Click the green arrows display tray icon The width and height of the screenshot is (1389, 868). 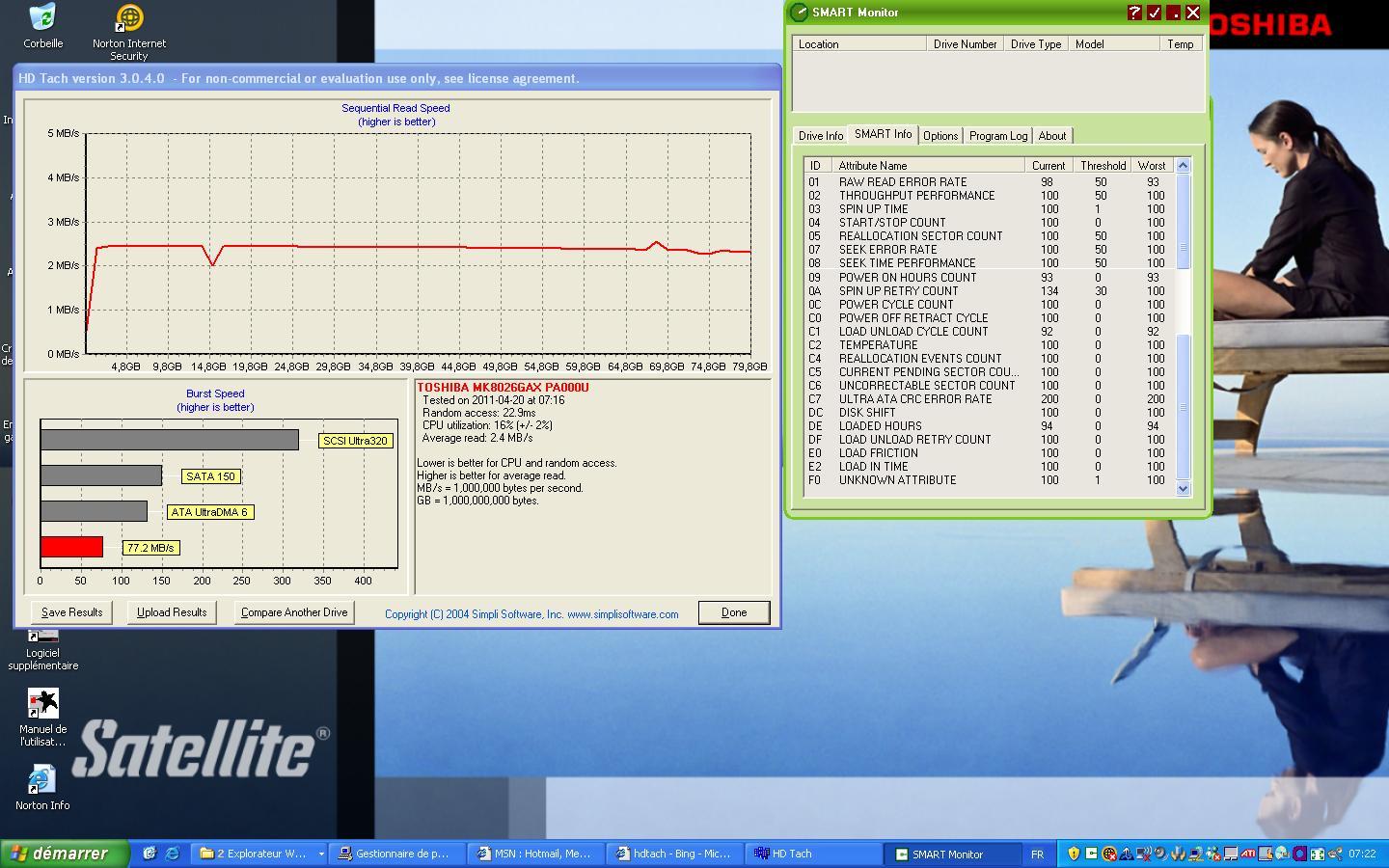[x=1318, y=854]
